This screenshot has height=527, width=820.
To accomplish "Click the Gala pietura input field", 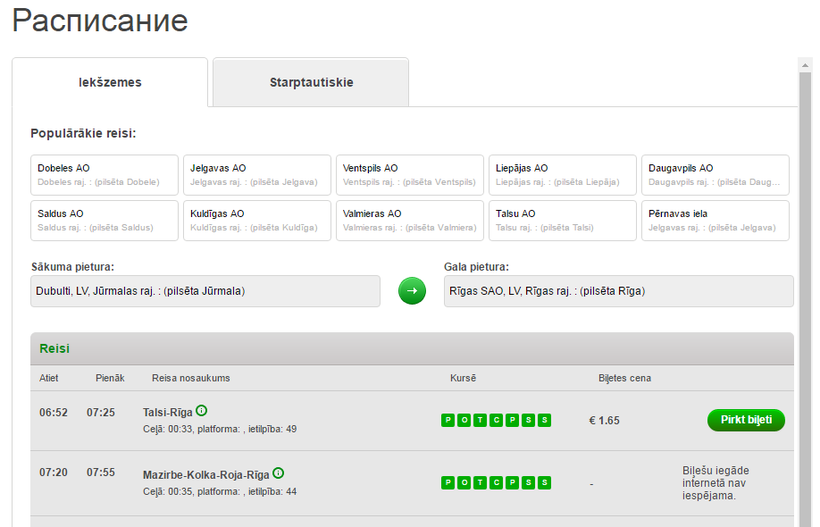I will point(618,291).
